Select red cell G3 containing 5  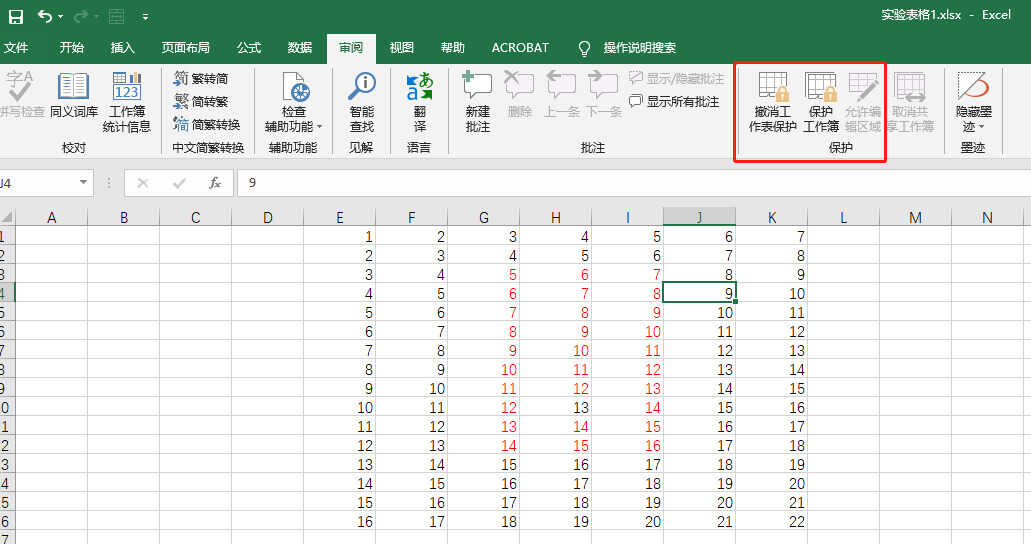point(483,274)
